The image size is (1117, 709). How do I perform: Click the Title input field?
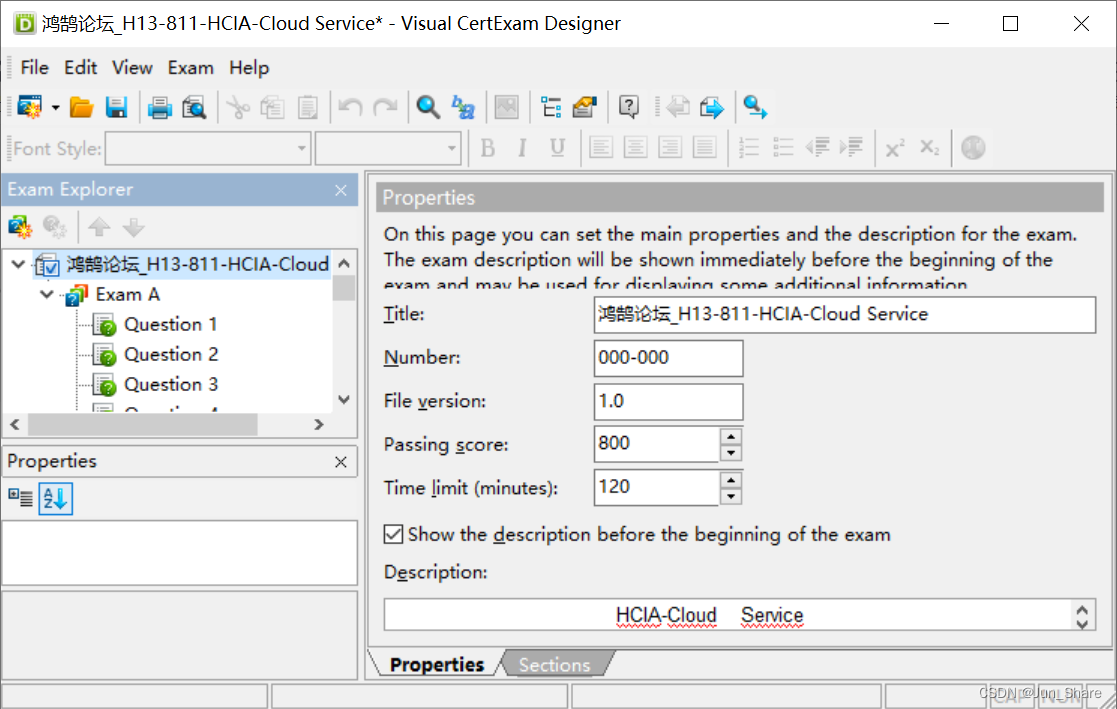point(844,314)
